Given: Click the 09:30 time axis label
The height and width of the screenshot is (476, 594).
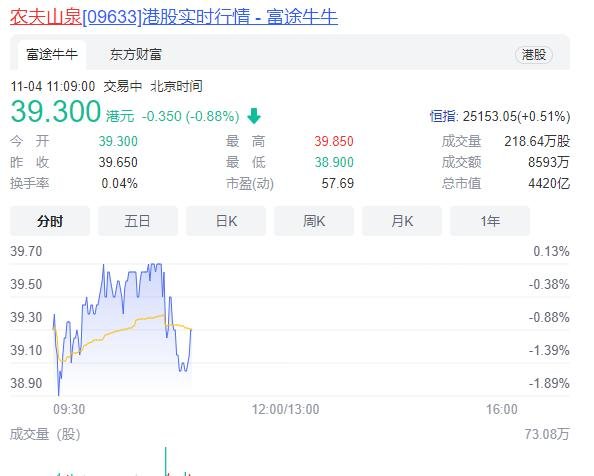Looking at the screenshot, I should [x=69, y=409].
